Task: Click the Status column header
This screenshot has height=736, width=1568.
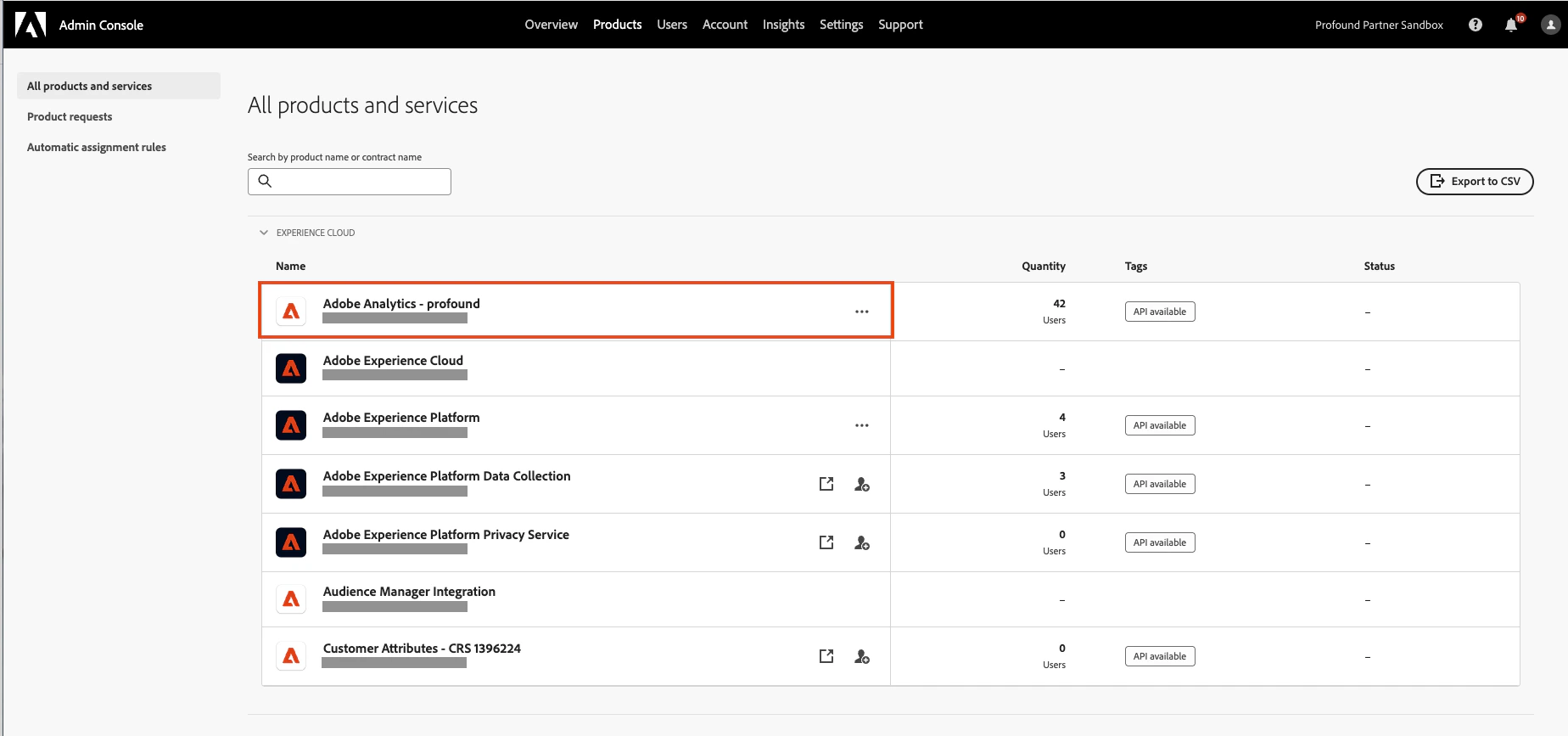Action: (1379, 266)
